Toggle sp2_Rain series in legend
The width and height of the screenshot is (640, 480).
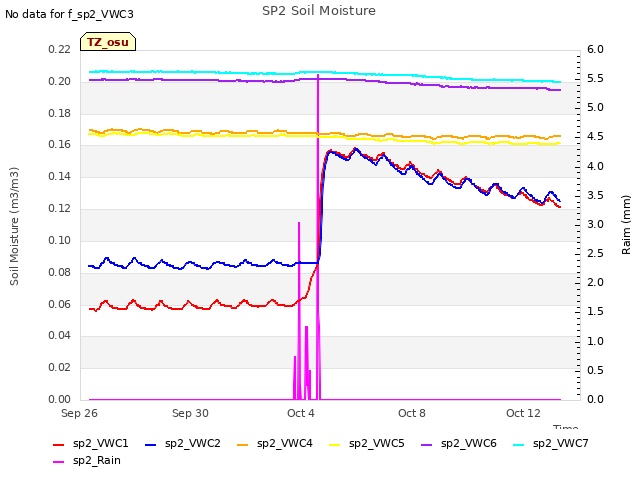click(87, 461)
